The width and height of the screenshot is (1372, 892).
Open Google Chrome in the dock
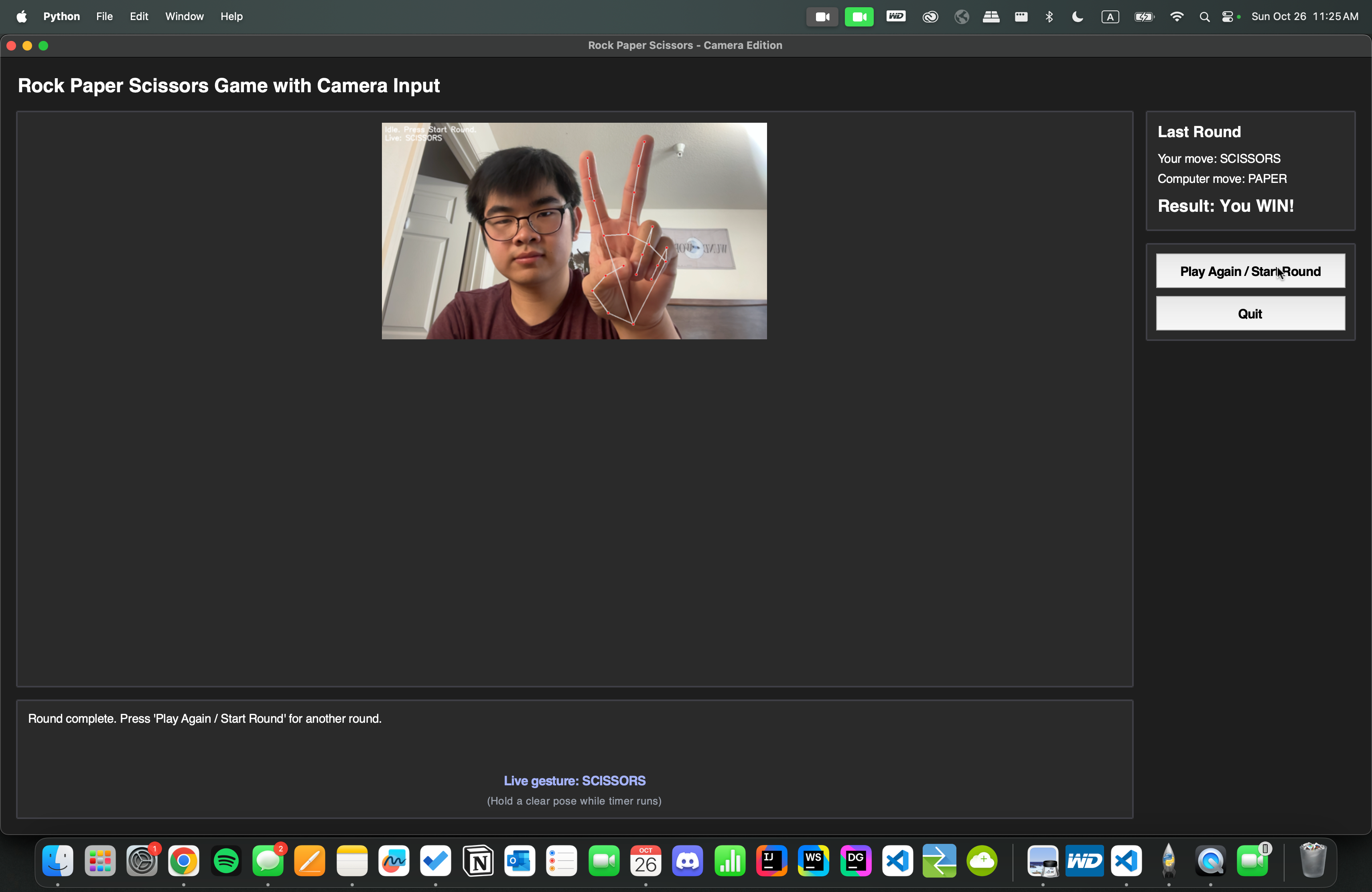click(183, 861)
